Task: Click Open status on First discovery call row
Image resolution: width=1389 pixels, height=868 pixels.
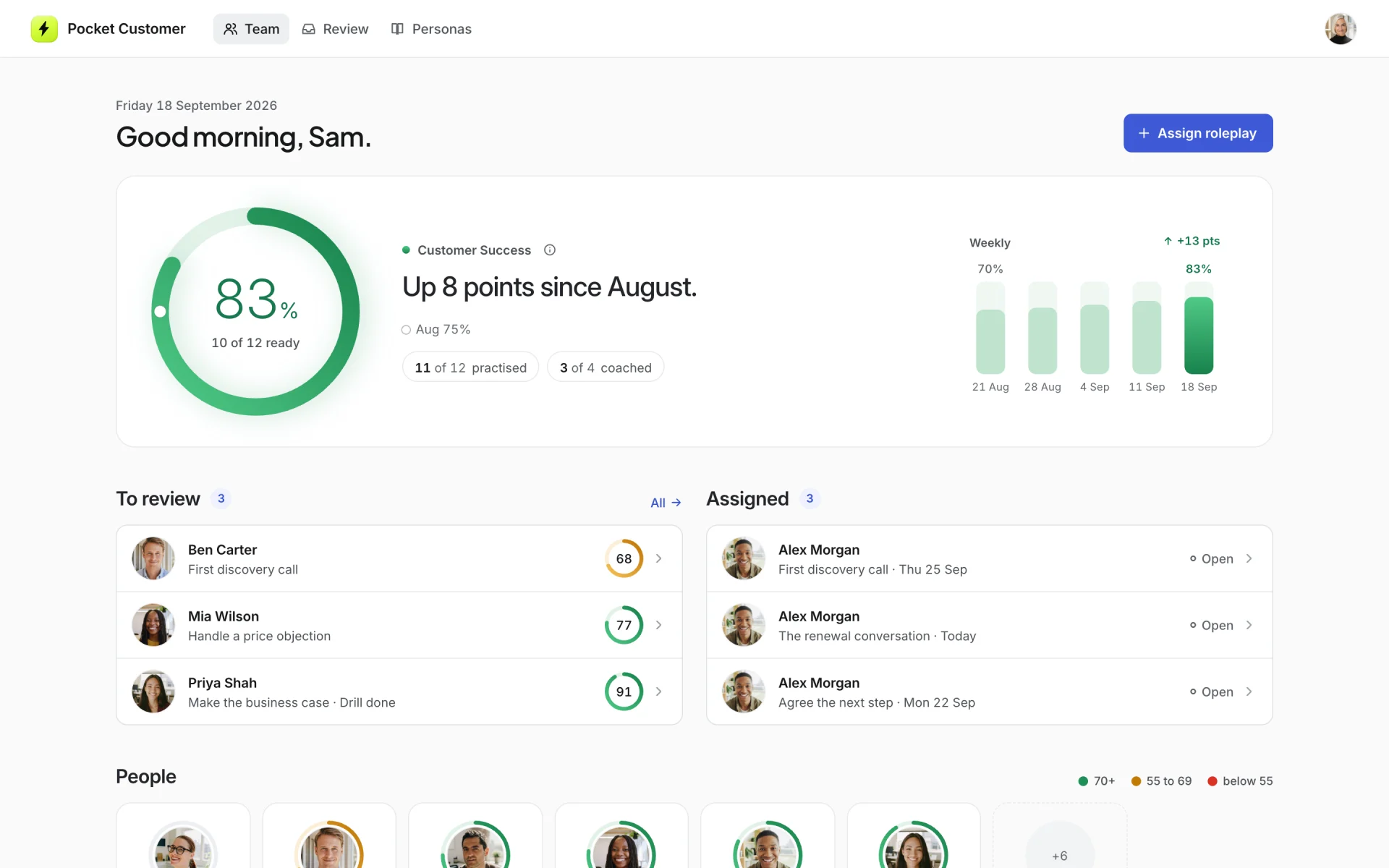Action: (x=1212, y=559)
